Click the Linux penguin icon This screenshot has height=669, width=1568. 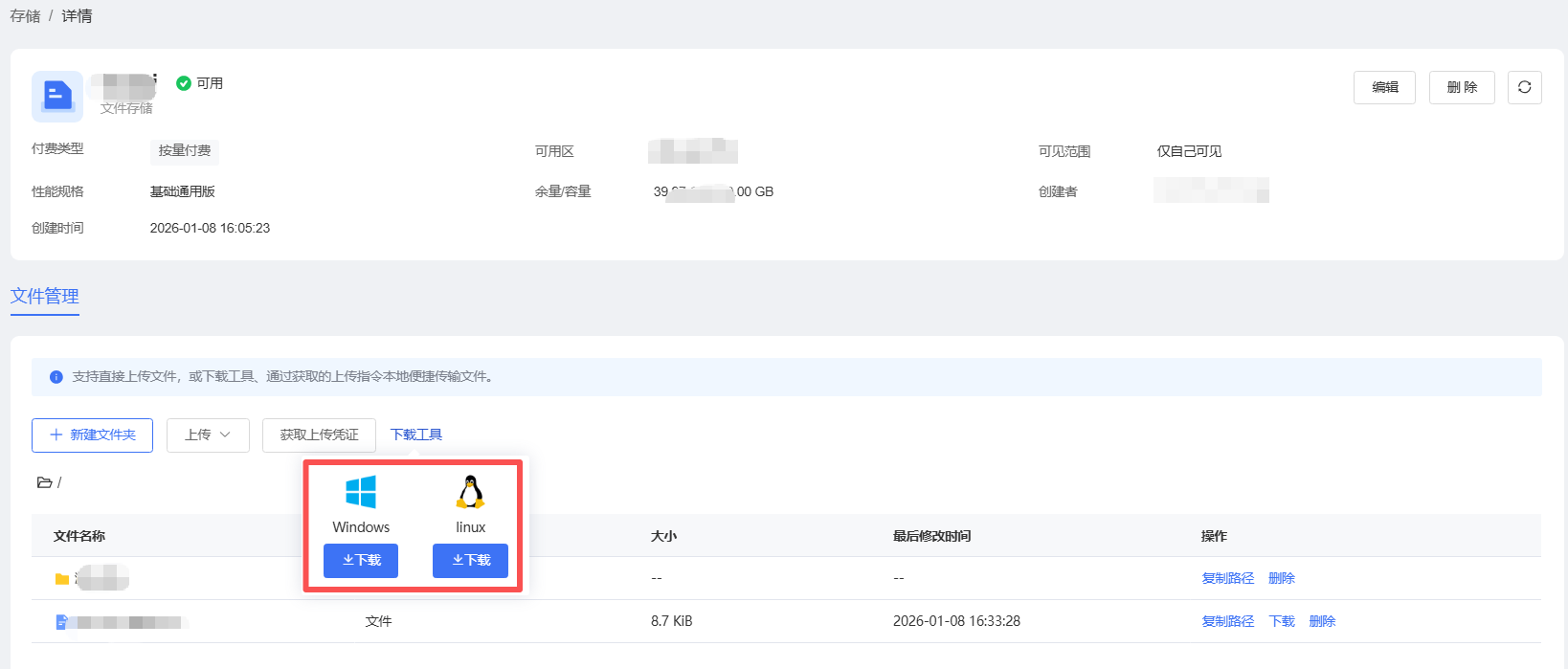(x=470, y=492)
